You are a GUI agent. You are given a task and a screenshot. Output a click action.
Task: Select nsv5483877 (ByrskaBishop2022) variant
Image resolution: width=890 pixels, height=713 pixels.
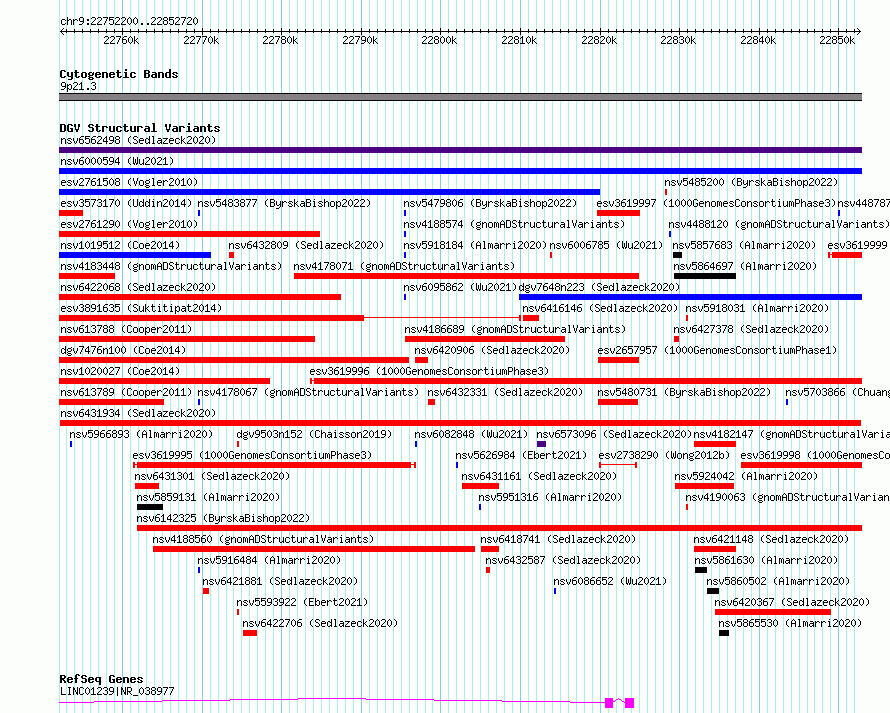pos(284,203)
